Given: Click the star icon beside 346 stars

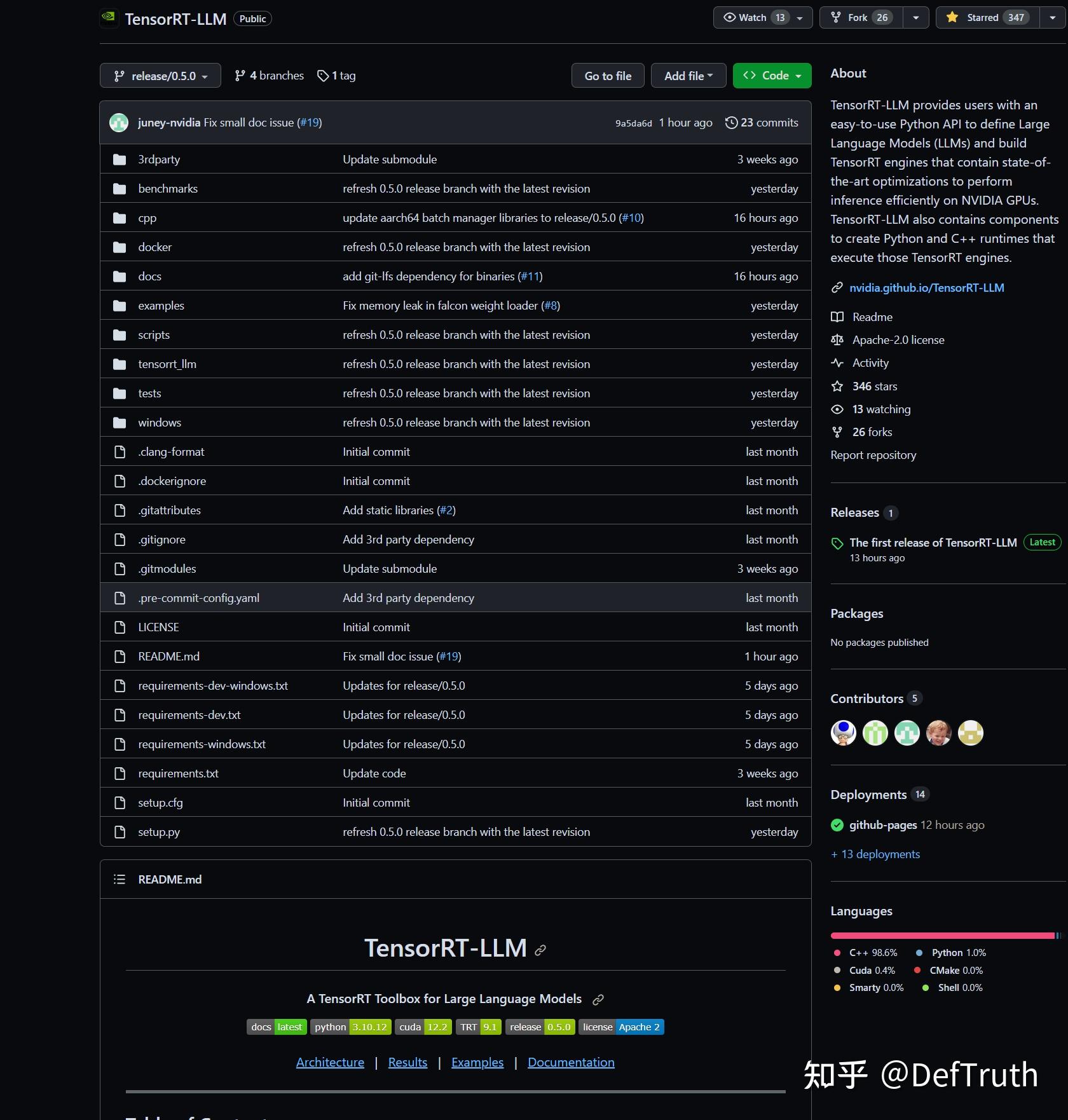Looking at the screenshot, I should (x=837, y=386).
